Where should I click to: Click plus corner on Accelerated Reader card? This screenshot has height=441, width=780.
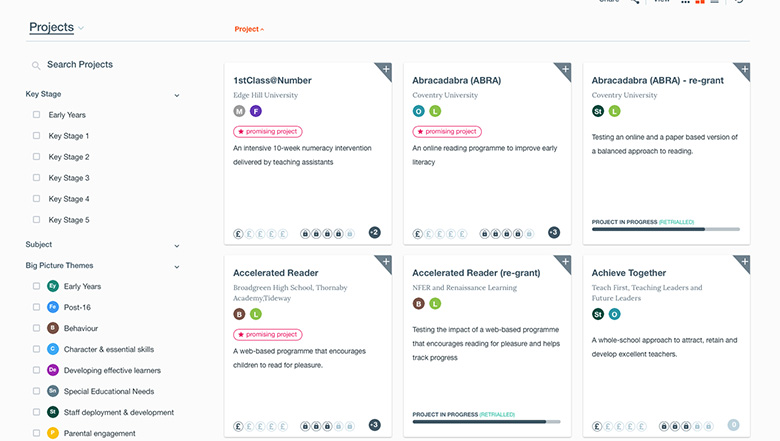[x=386, y=262]
